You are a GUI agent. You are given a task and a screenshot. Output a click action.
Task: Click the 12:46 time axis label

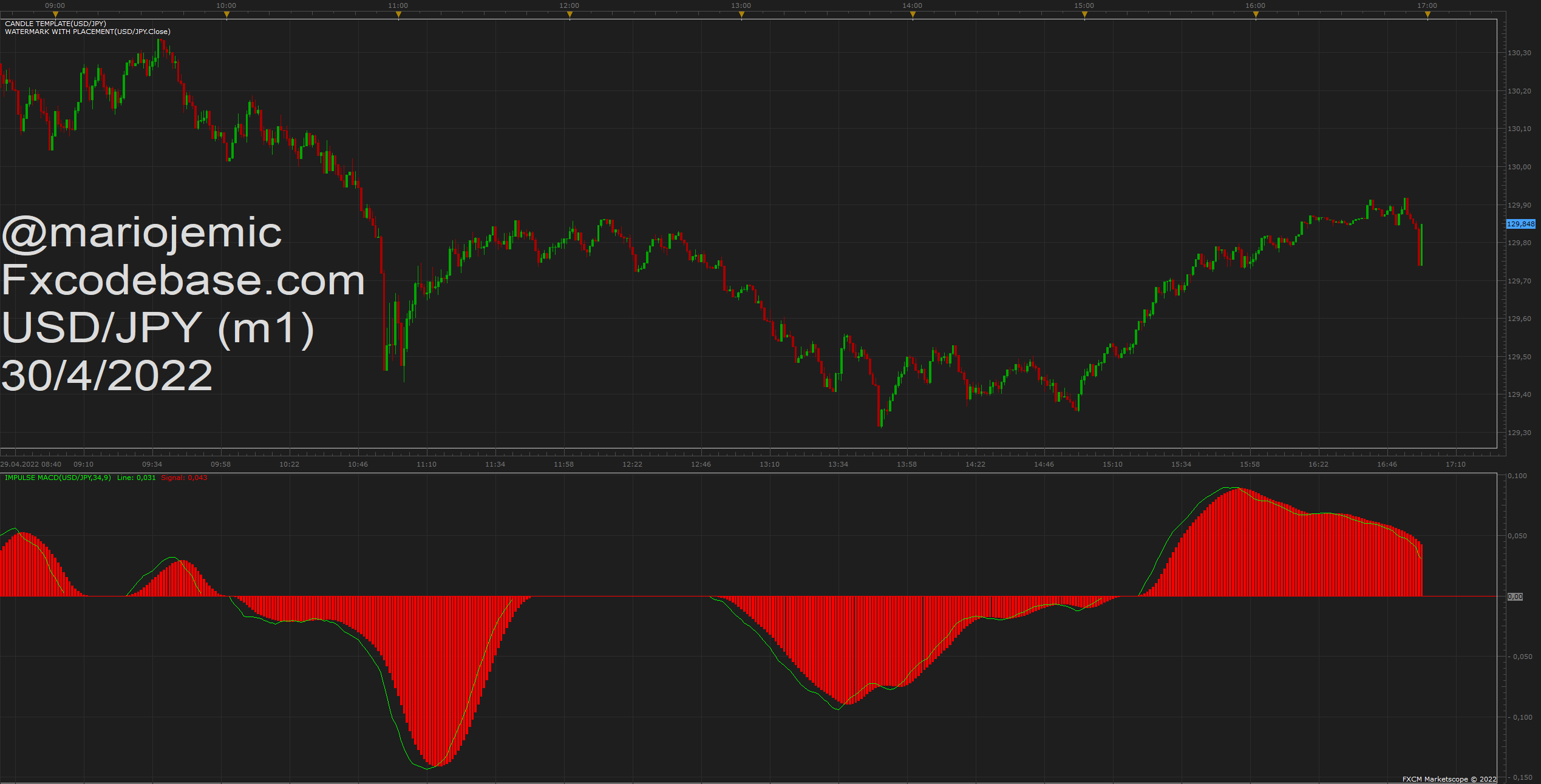[701, 464]
